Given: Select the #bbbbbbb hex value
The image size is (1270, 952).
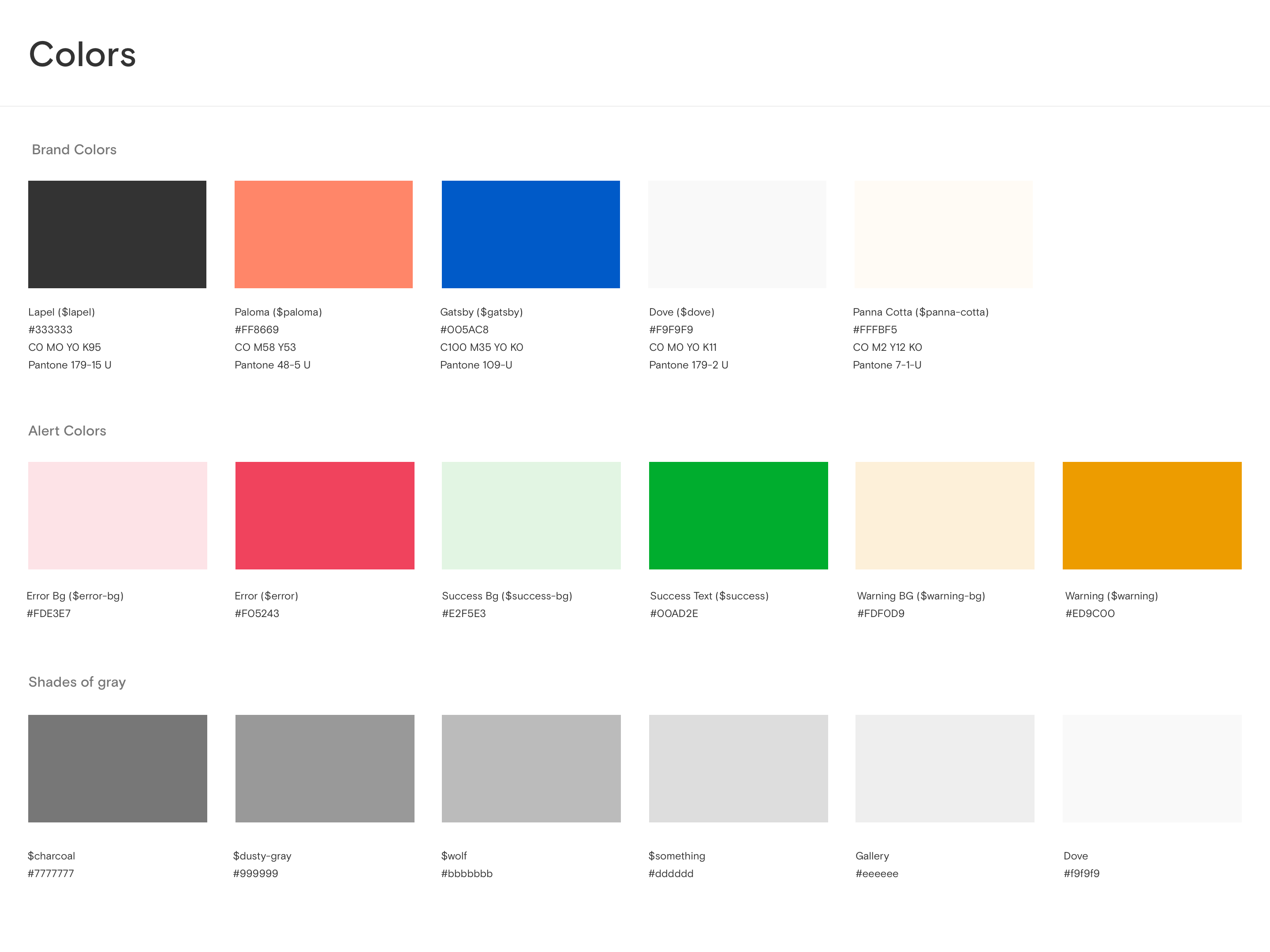Looking at the screenshot, I should (x=467, y=874).
